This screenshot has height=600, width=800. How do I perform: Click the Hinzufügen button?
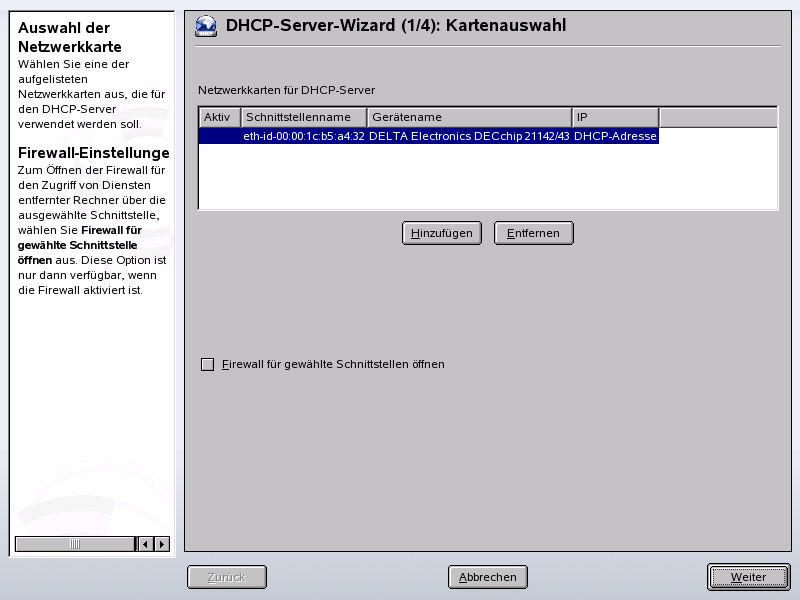tap(441, 232)
